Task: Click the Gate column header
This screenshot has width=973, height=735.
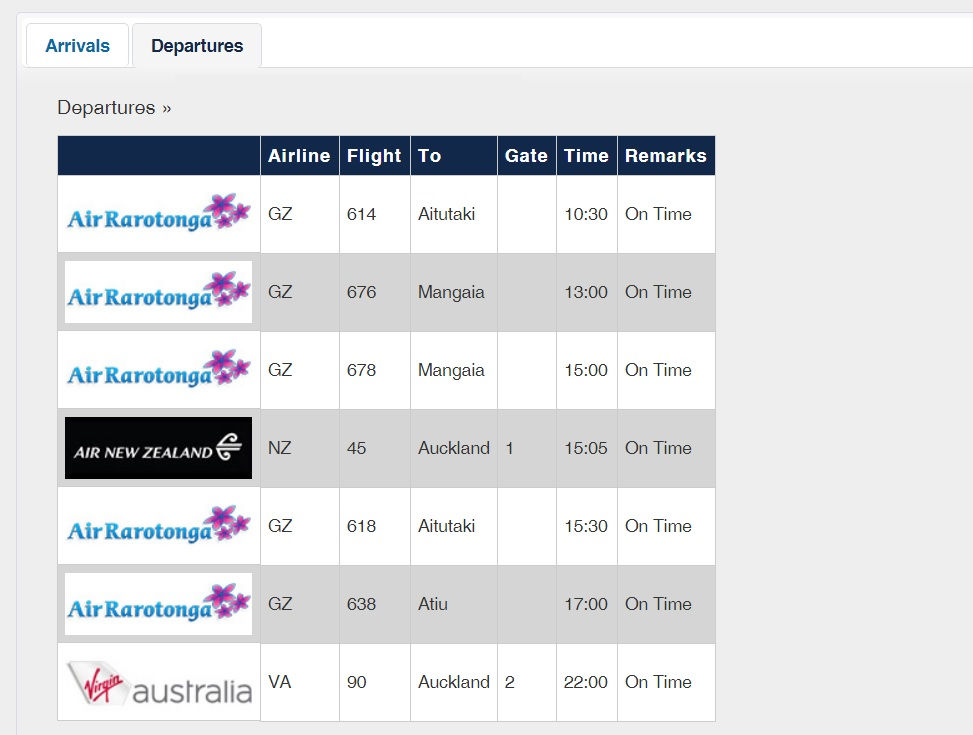Action: (x=527, y=155)
